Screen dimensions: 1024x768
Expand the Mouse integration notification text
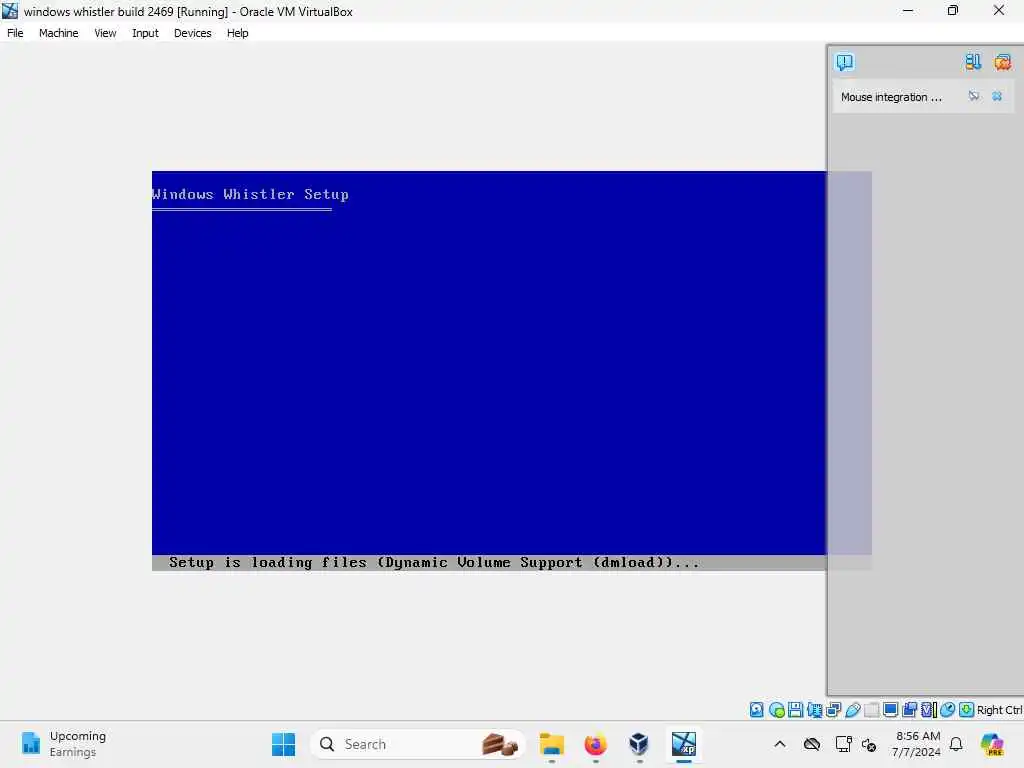tap(891, 97)
